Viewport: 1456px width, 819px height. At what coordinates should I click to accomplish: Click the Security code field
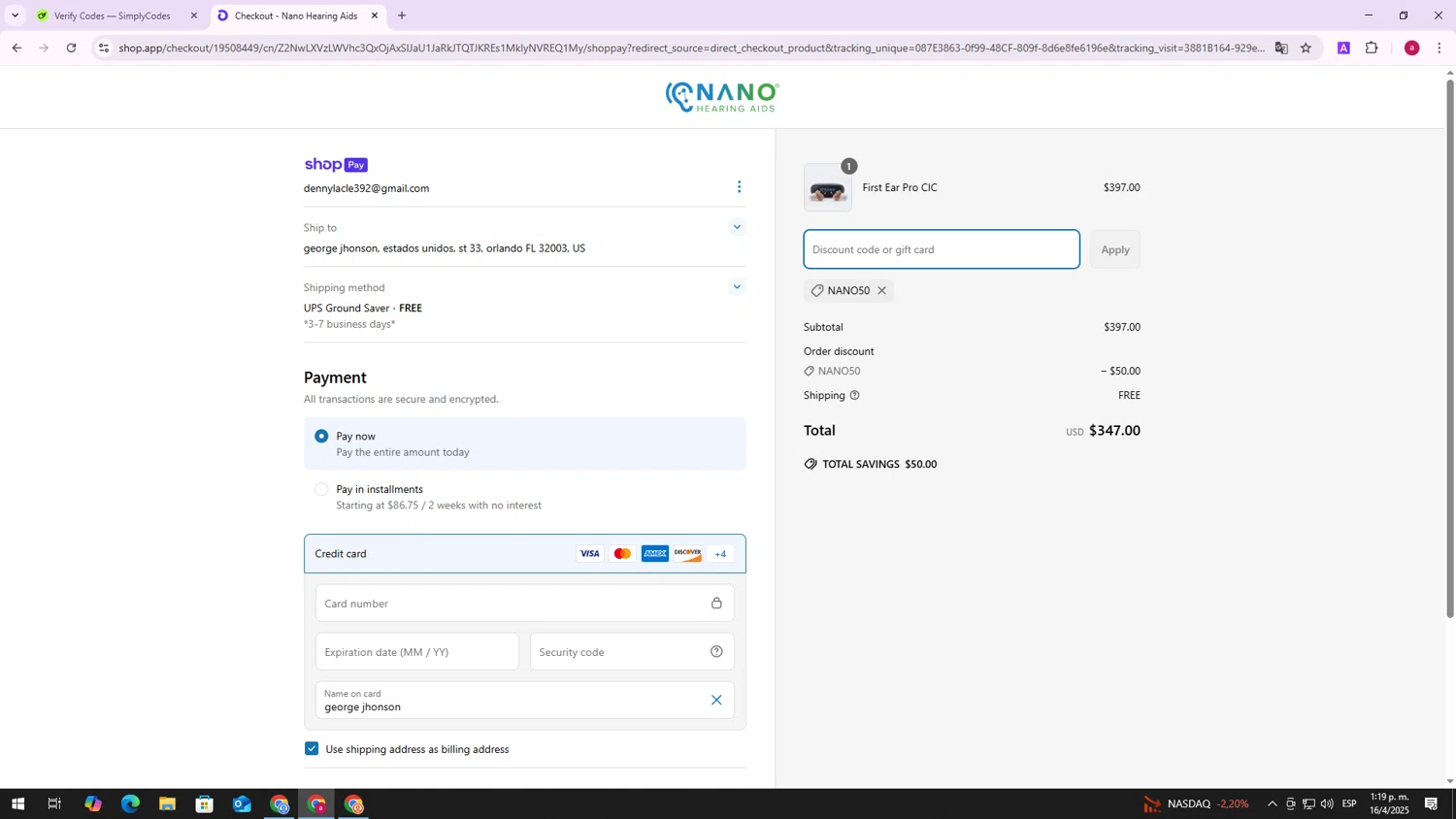point(632,652)
